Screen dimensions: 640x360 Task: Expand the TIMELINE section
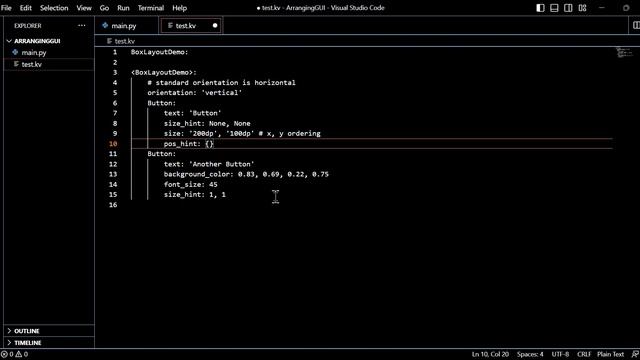(x=27, y=343)
